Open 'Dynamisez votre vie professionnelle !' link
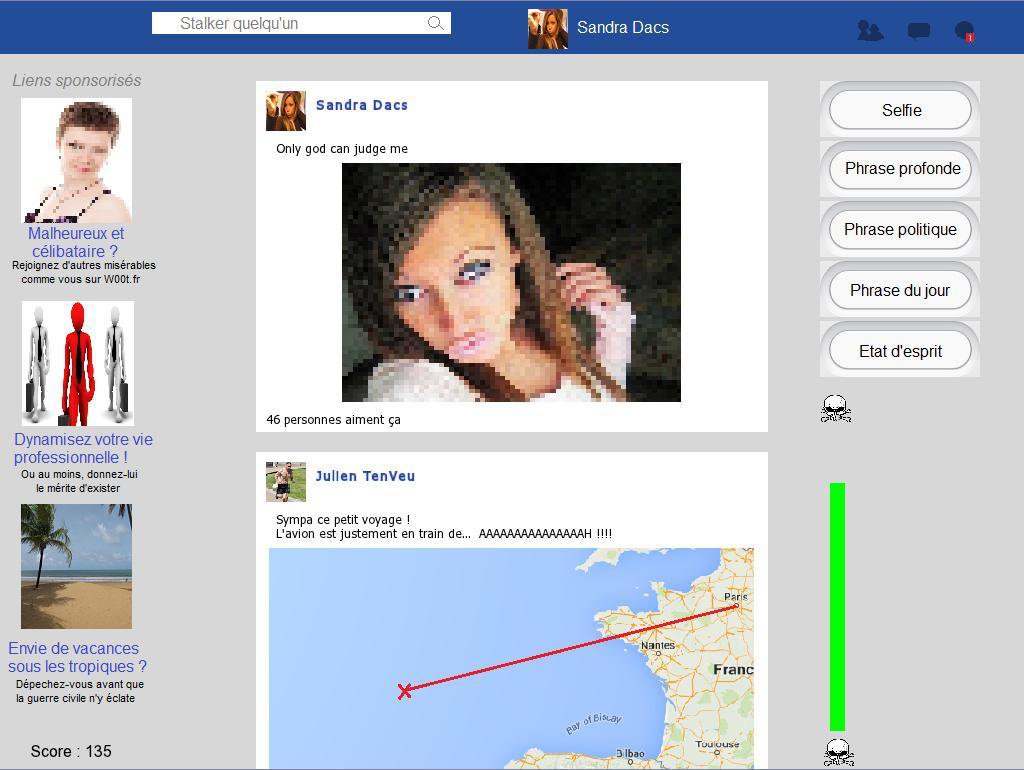 point(83,448)
